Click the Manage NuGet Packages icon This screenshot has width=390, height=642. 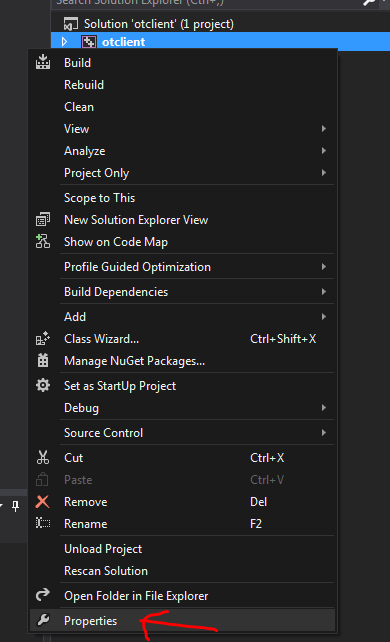(43, 361)
